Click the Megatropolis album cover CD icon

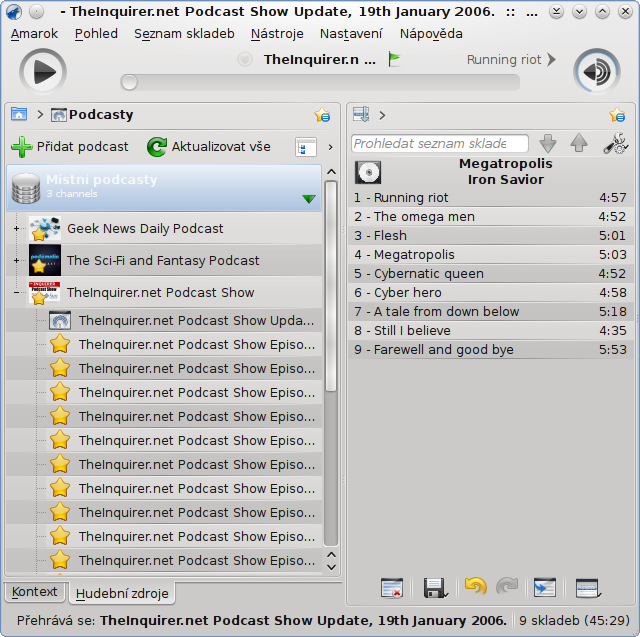[x=368, y=172]
